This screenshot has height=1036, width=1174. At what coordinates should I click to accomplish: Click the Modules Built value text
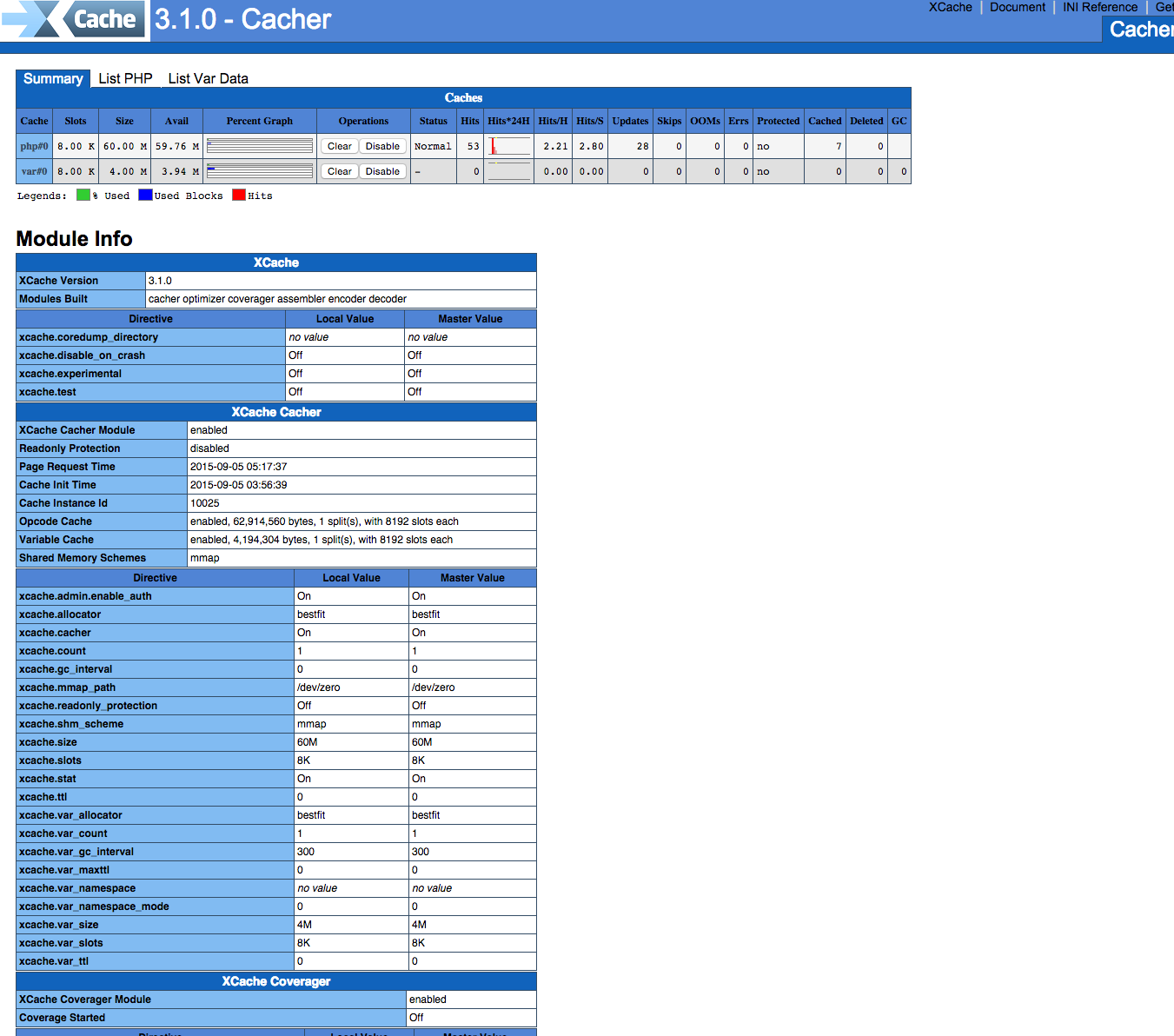point(277,299)
